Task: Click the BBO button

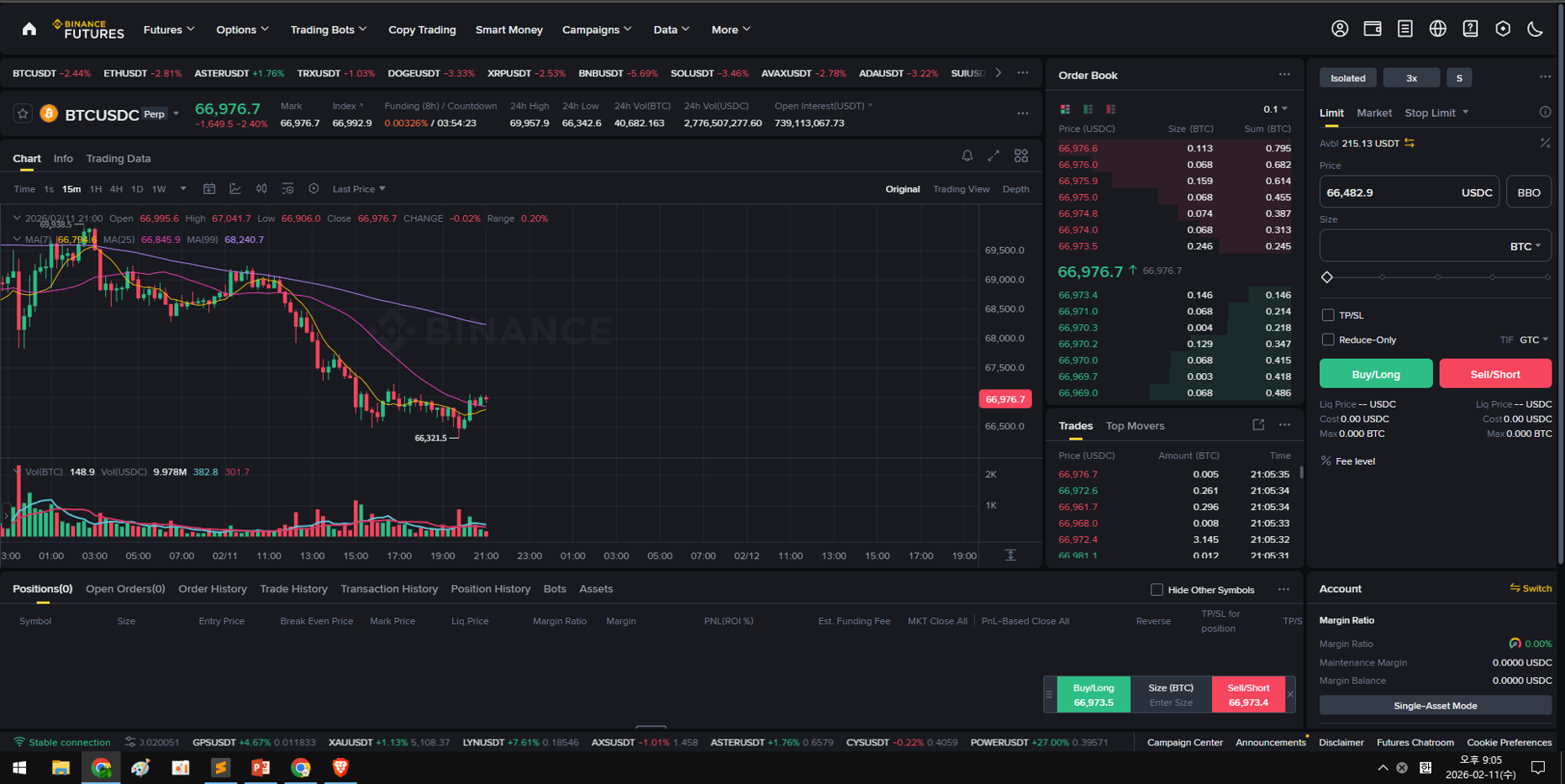Action: [x=1529, y=192]
